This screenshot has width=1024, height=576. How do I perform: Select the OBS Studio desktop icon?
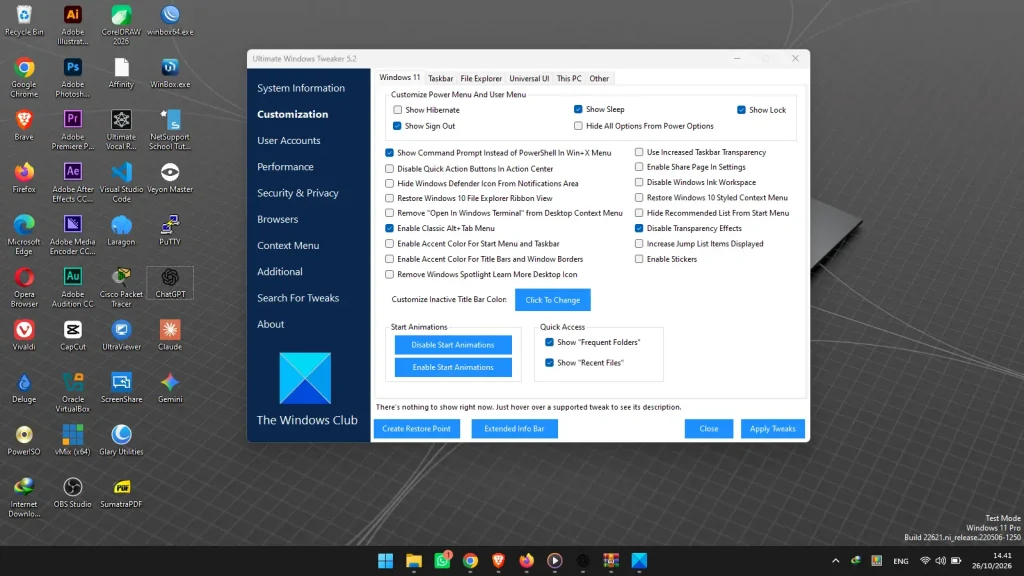point(72,492)
